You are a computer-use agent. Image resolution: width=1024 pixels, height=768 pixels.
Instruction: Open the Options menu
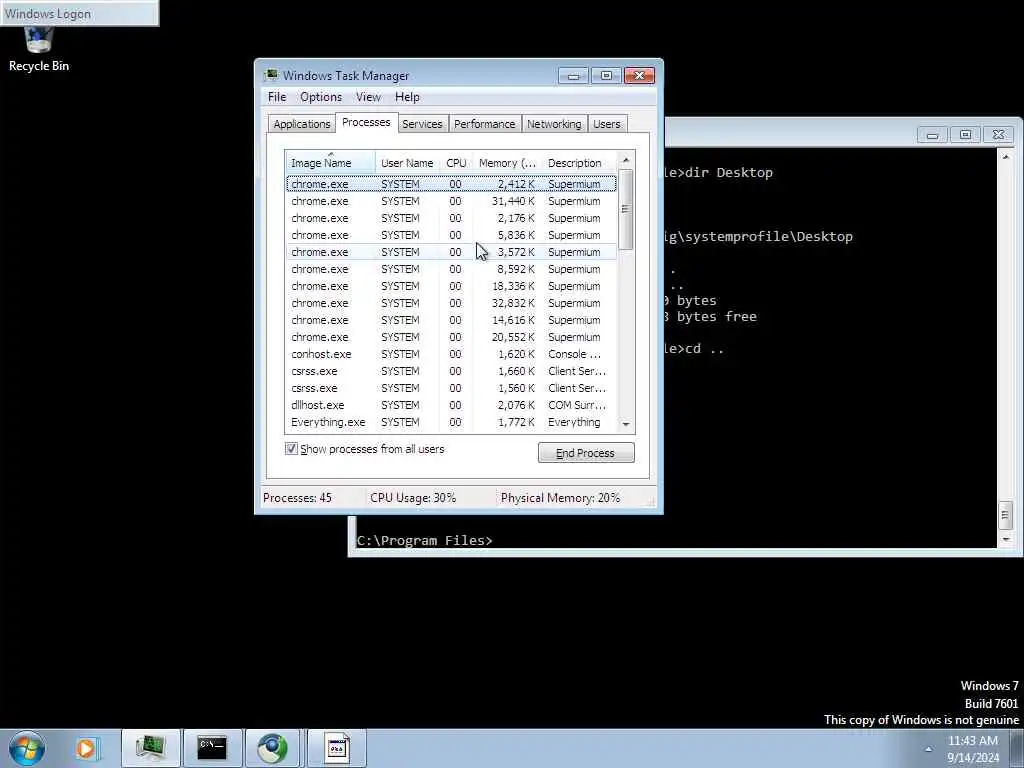(x=321, y=97)
